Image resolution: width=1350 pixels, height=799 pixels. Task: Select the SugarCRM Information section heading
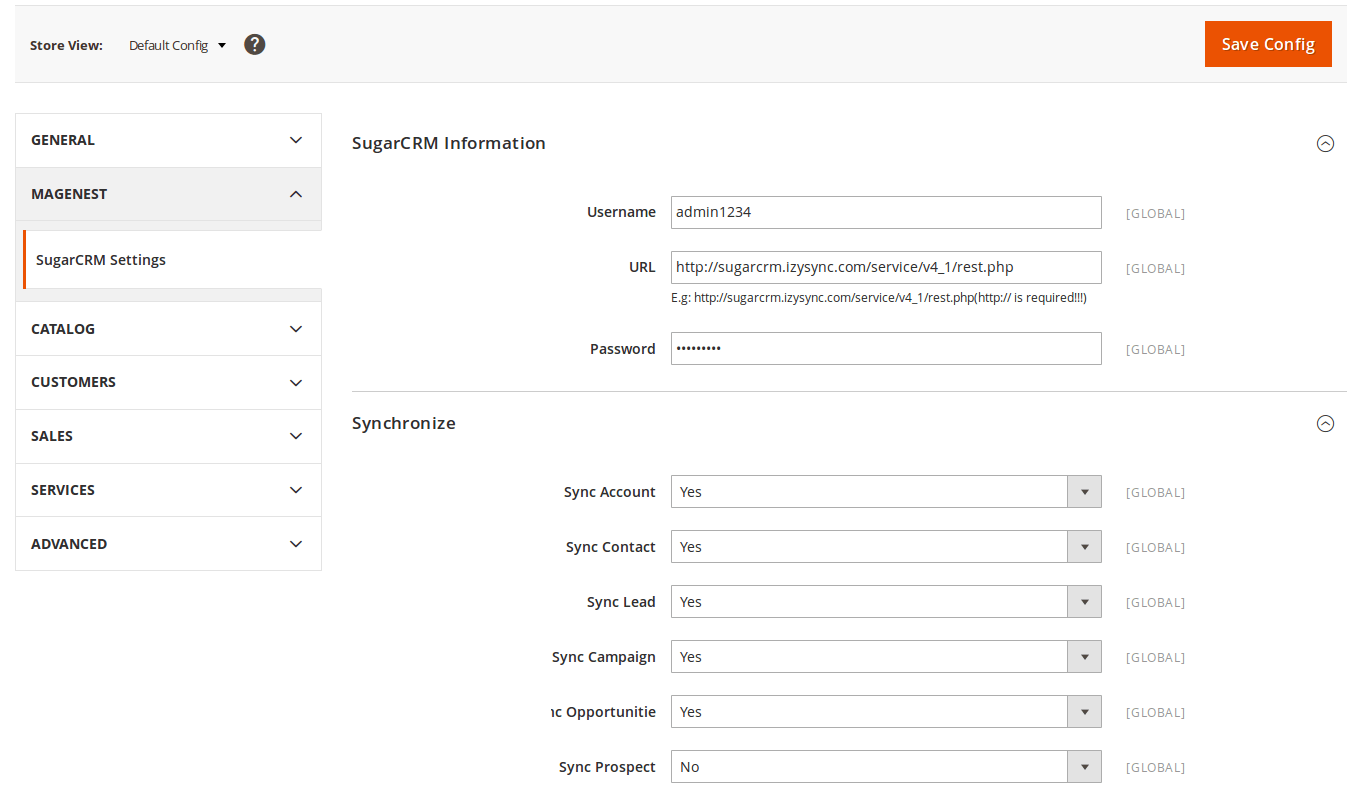(x=449, y=143)
